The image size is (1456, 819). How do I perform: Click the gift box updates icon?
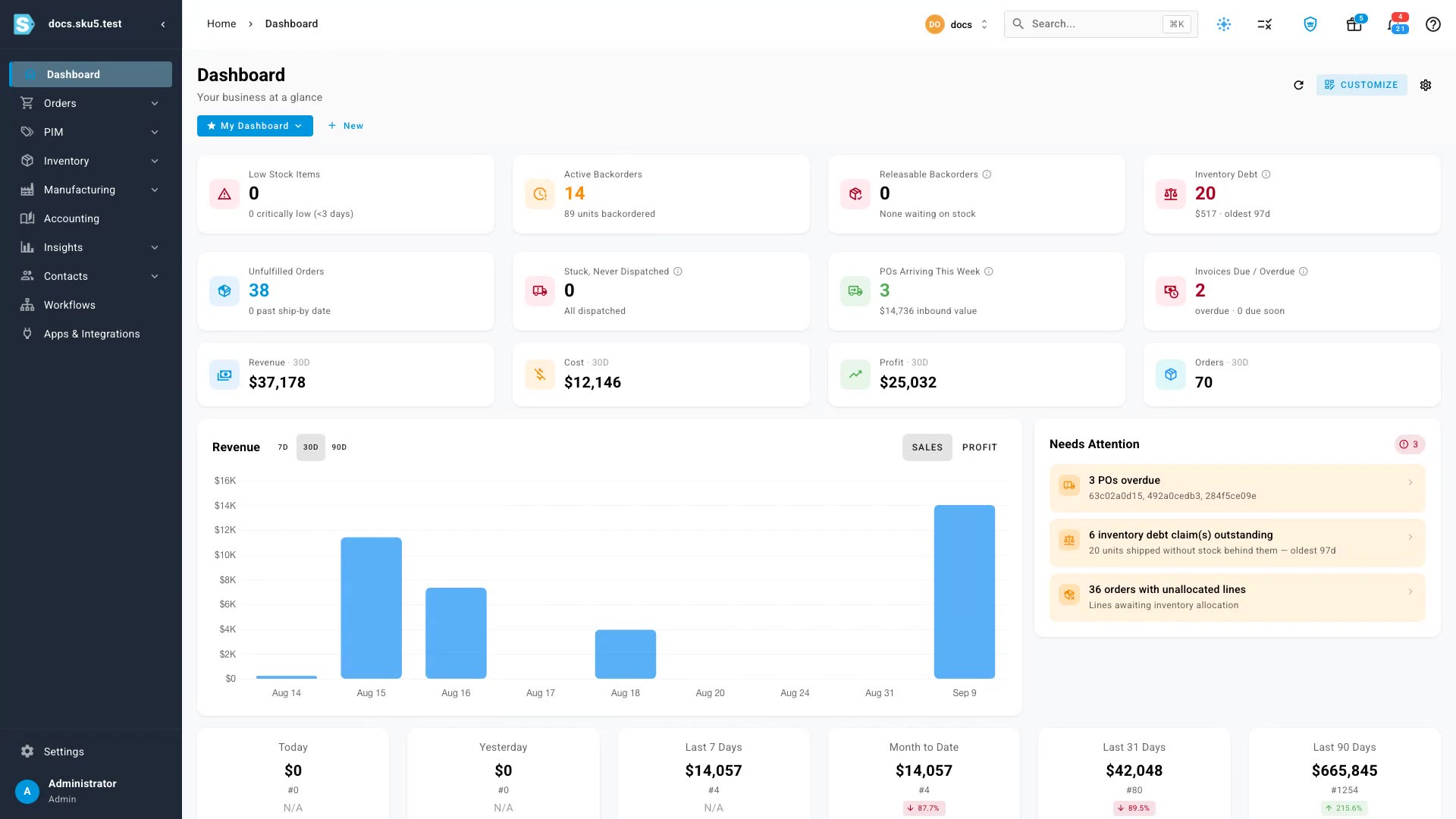click(1354, 24)
